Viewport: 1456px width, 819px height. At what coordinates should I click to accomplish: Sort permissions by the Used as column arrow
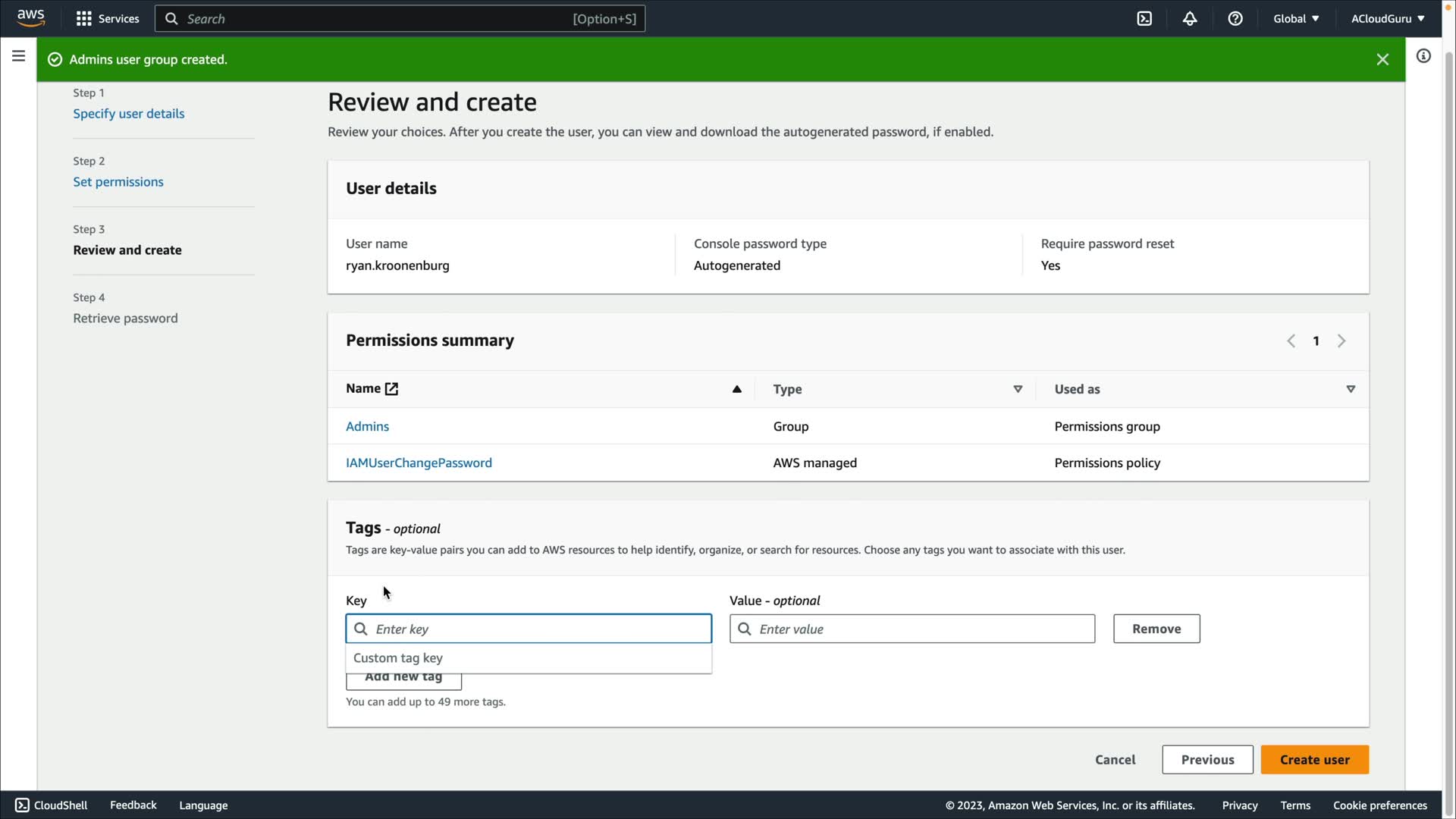click(x=1351, y=389)
